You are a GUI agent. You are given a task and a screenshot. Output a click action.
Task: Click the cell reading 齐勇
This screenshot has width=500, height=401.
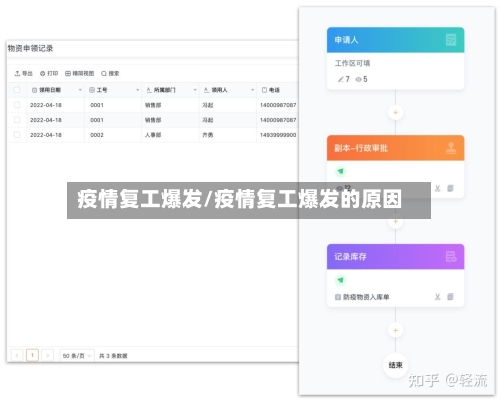(x=208, y=135)
